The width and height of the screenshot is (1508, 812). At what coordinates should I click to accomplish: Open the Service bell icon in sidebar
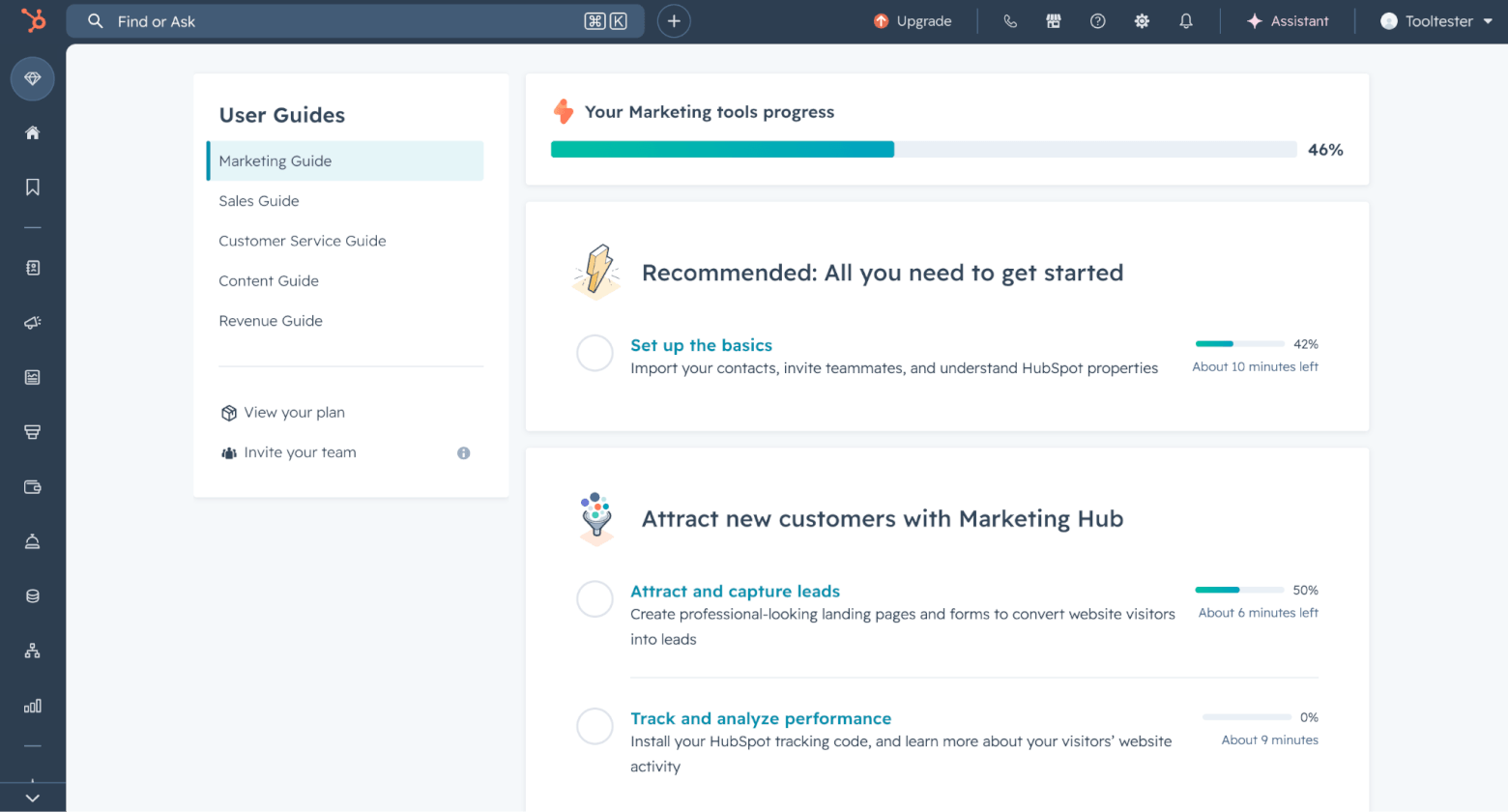(x=33, y=541)
